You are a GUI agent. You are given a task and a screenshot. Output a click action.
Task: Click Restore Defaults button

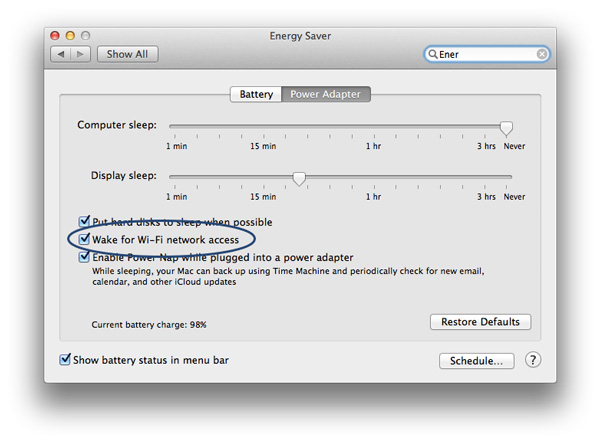pyautogui.click(x=481, y=322)
